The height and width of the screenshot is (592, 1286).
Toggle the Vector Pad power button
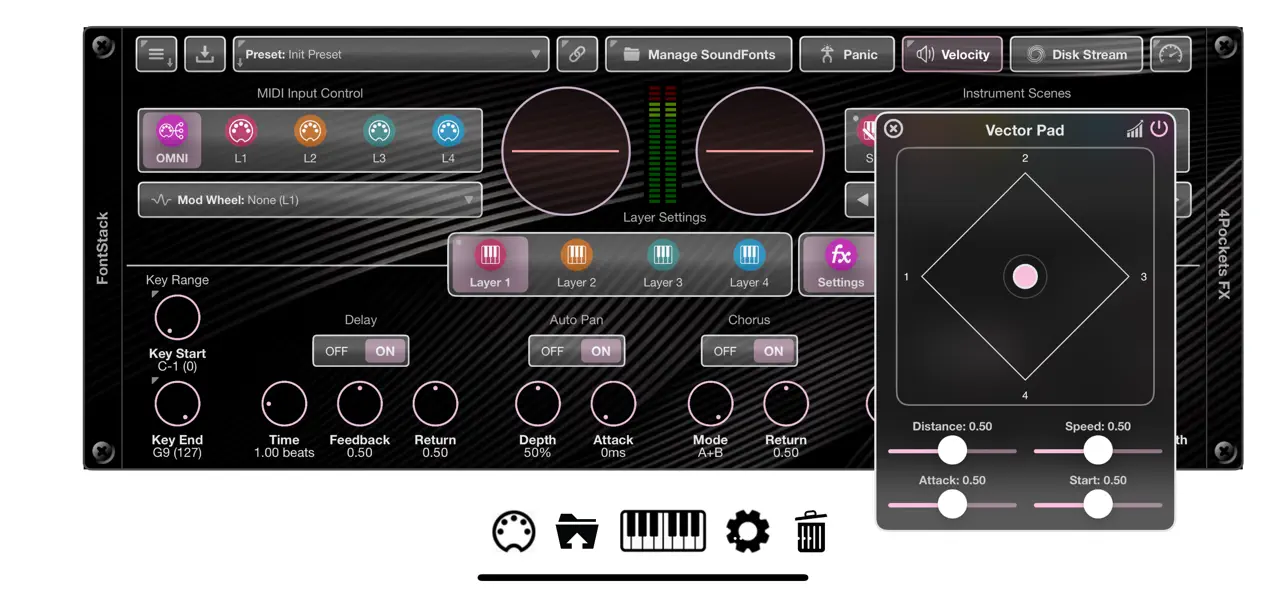[x=1159, y=129]
